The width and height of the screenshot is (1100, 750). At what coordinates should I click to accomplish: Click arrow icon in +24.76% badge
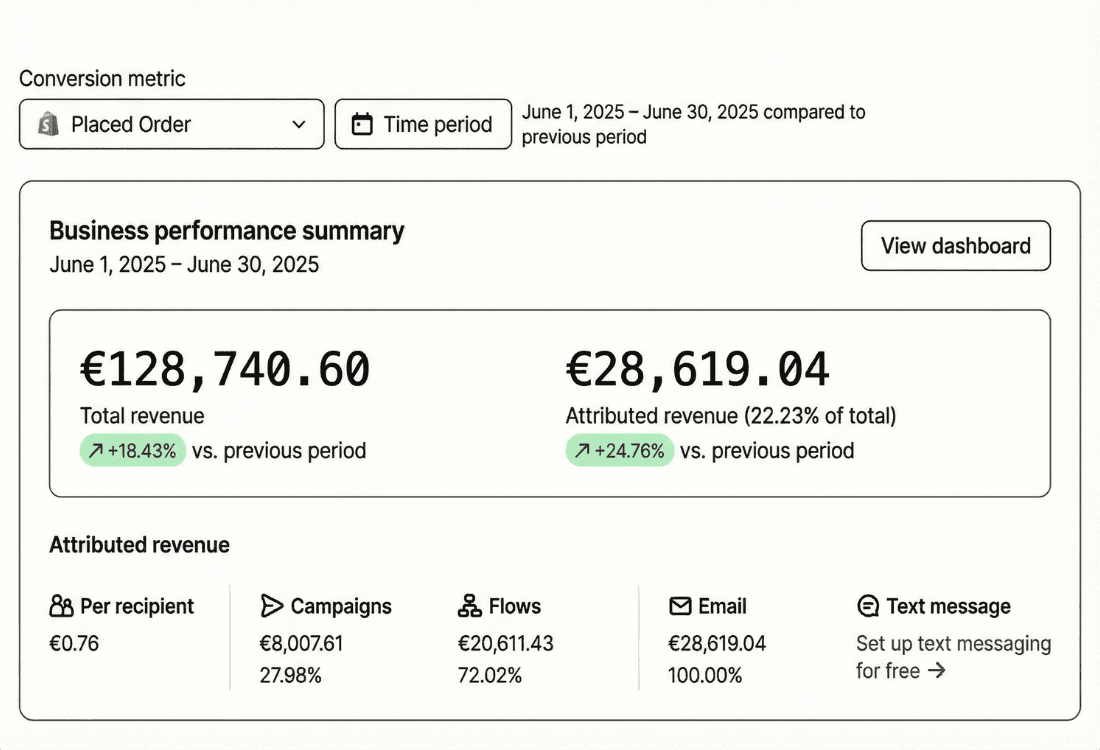[581, 451]
